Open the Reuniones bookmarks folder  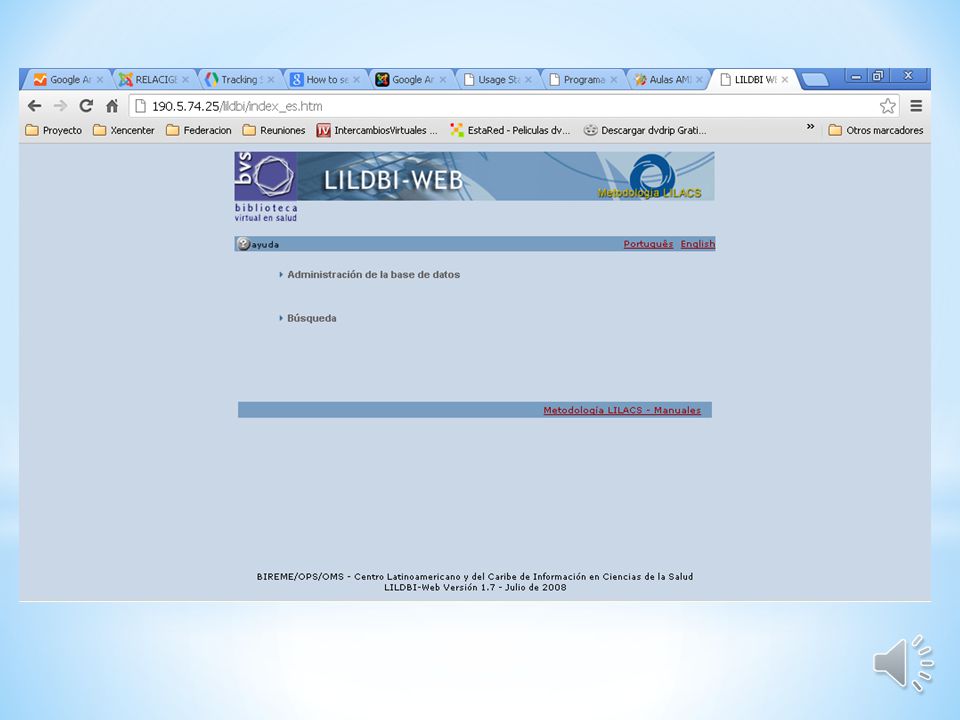click(x=274, y=130)
